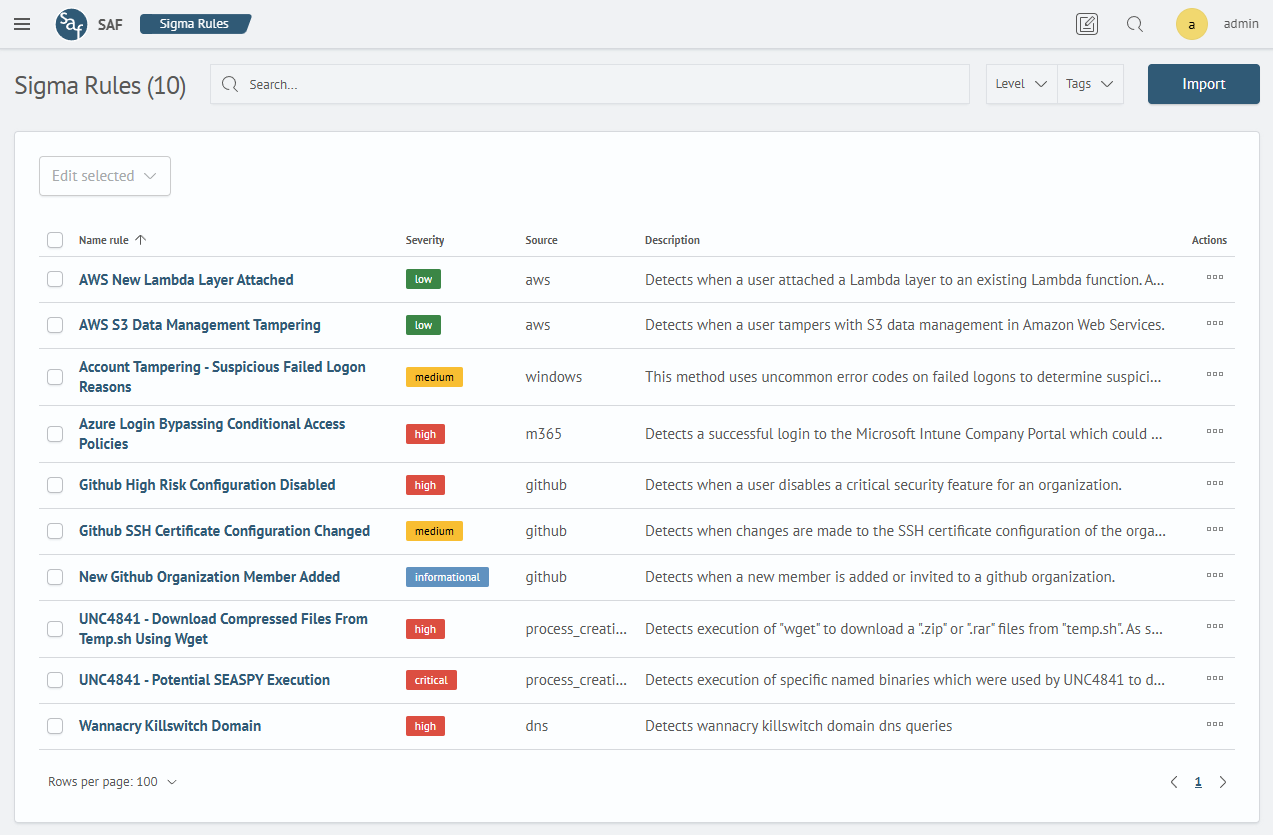Open the Sigma Rules breadcrumb tab
1273x835 pixels.
[x=194, y=23]
